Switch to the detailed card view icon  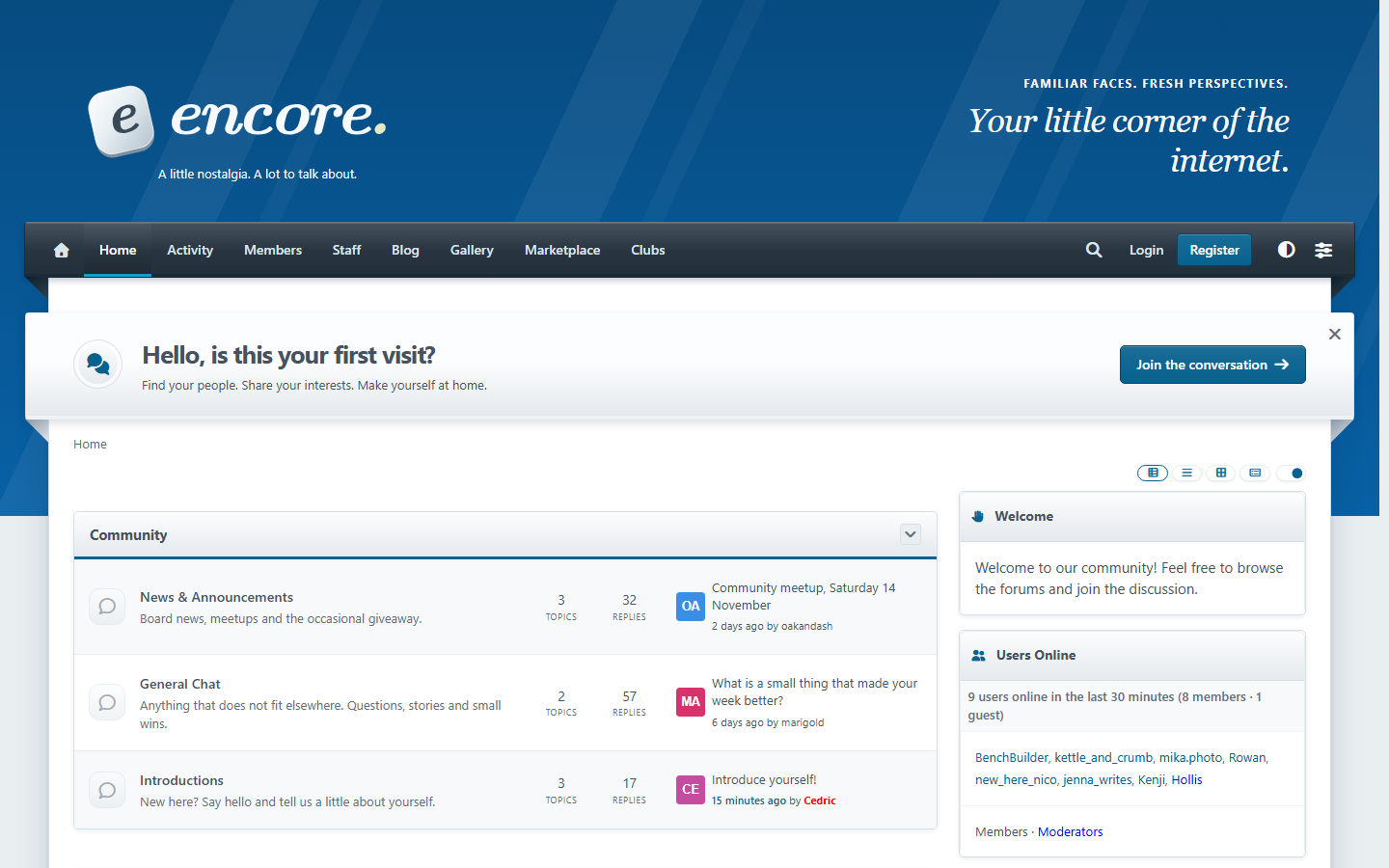coord(1255,473)
